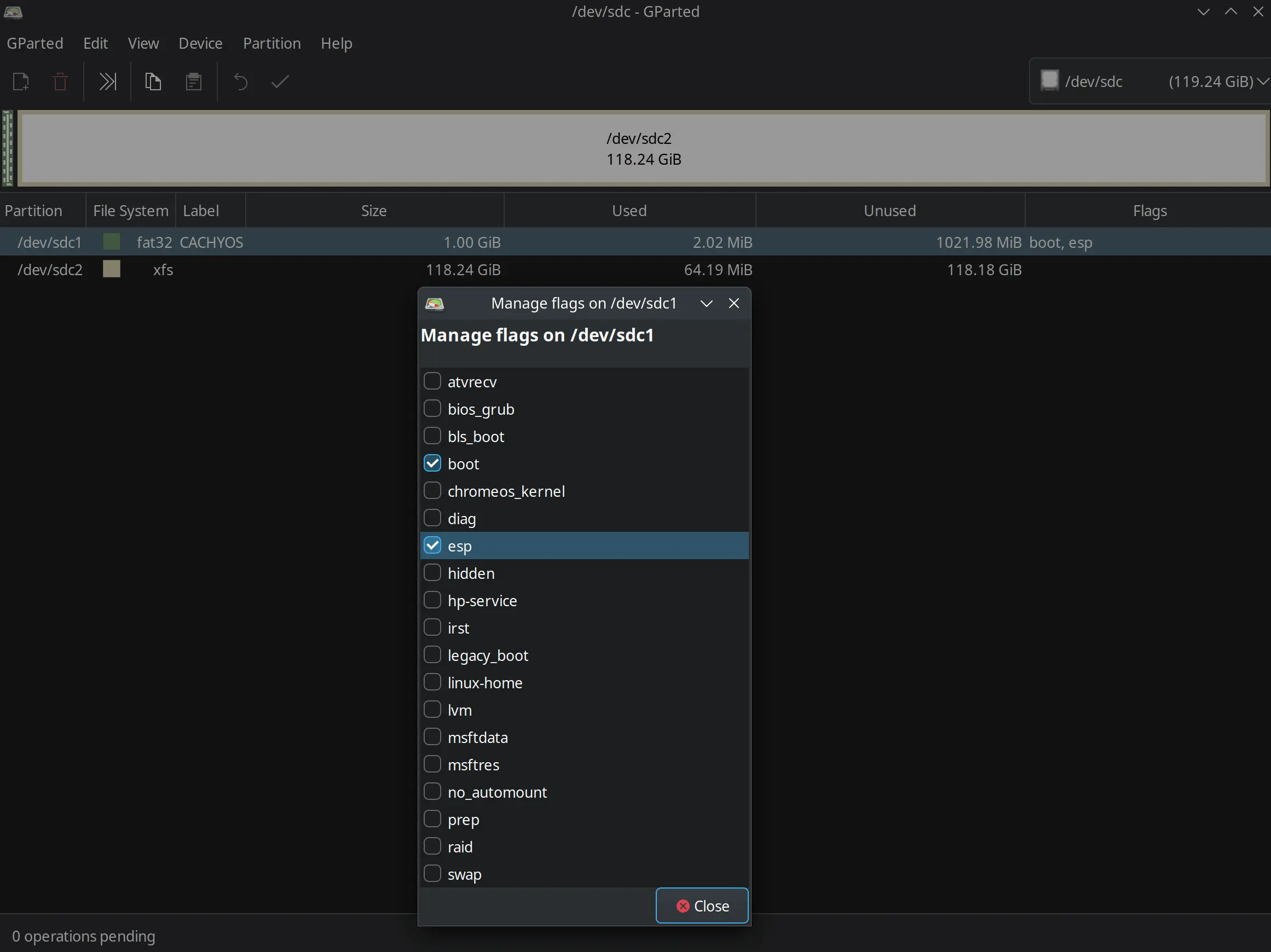Viewport: 1271px width, 952px height.
Task: Uncheck the esp flag
Action: [432, 545]
